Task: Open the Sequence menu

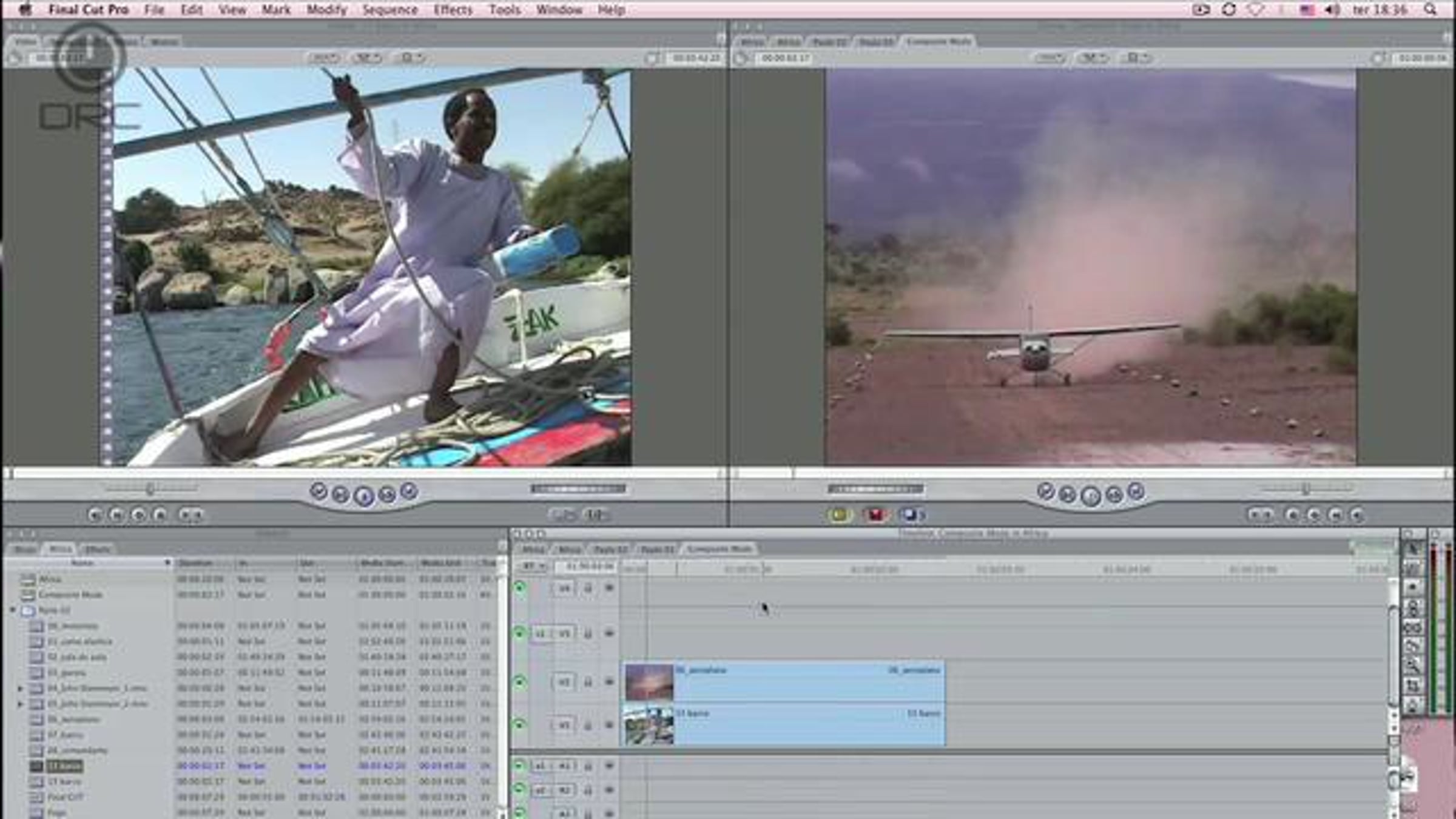Action: click(389, 10)
